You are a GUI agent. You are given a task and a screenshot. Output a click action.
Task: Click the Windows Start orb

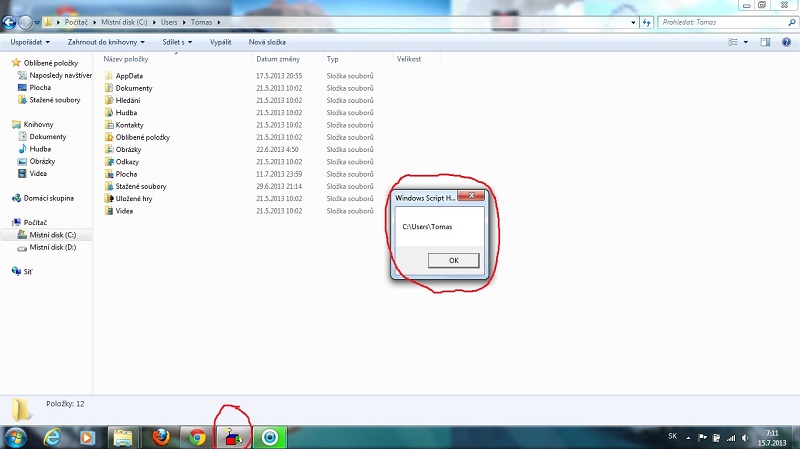[16, 437]
